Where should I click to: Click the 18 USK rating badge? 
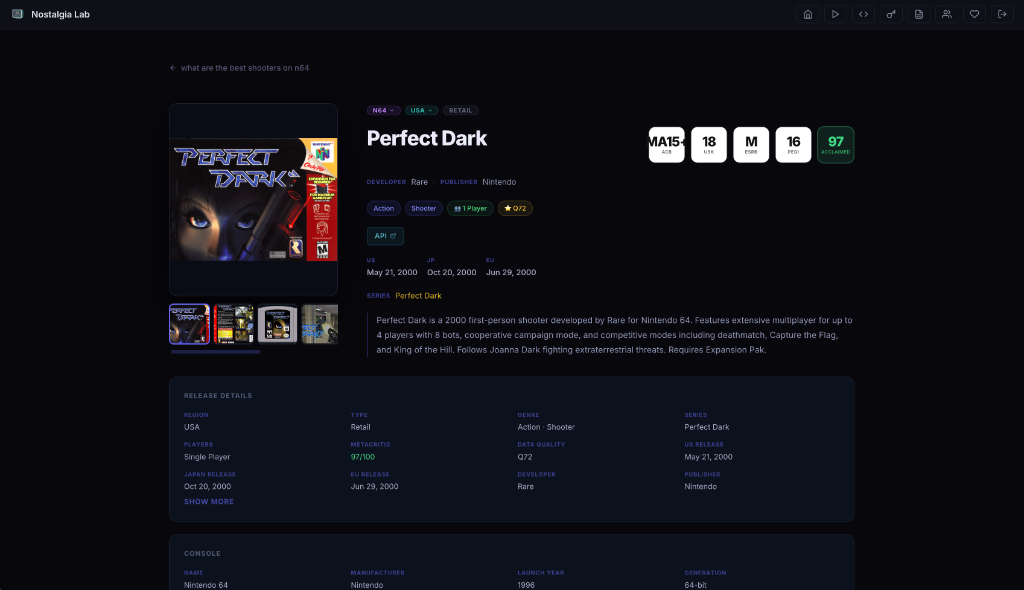click(x=709, y=144)
